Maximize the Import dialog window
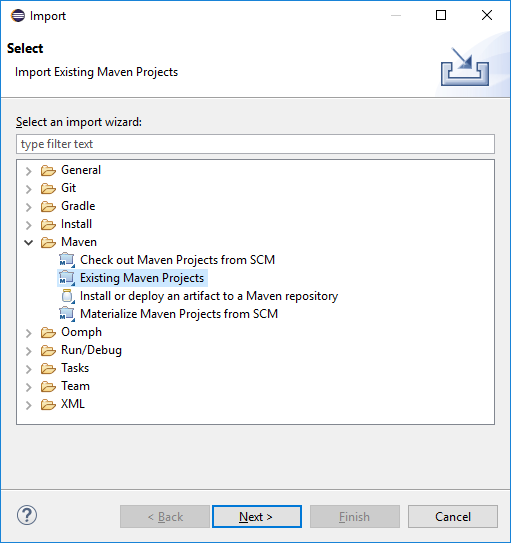The height and width of the screenshot is (543, 511). click(441, 15)
